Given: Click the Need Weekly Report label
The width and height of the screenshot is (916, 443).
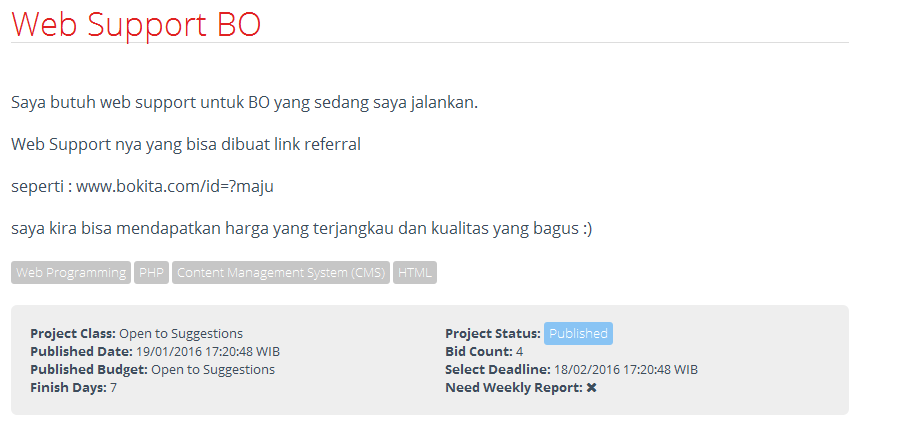Looking at the screenshot, I should [x=513, y=388].
